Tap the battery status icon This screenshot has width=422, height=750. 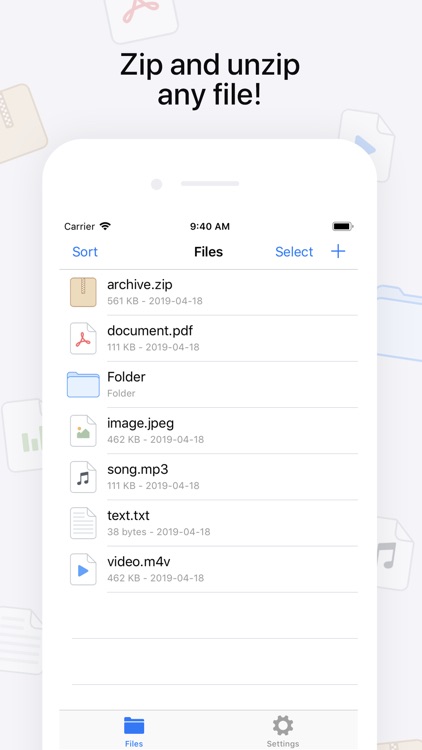[343, 226]
